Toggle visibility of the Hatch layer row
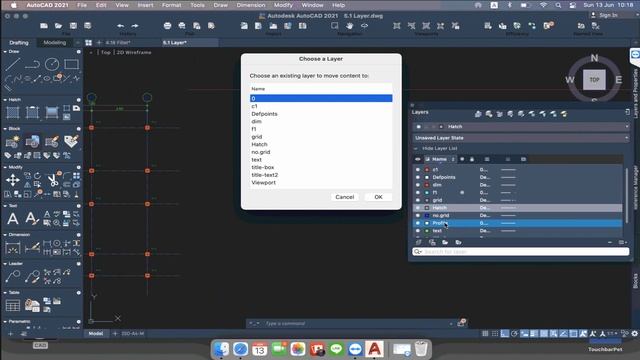 click(418, 208)
